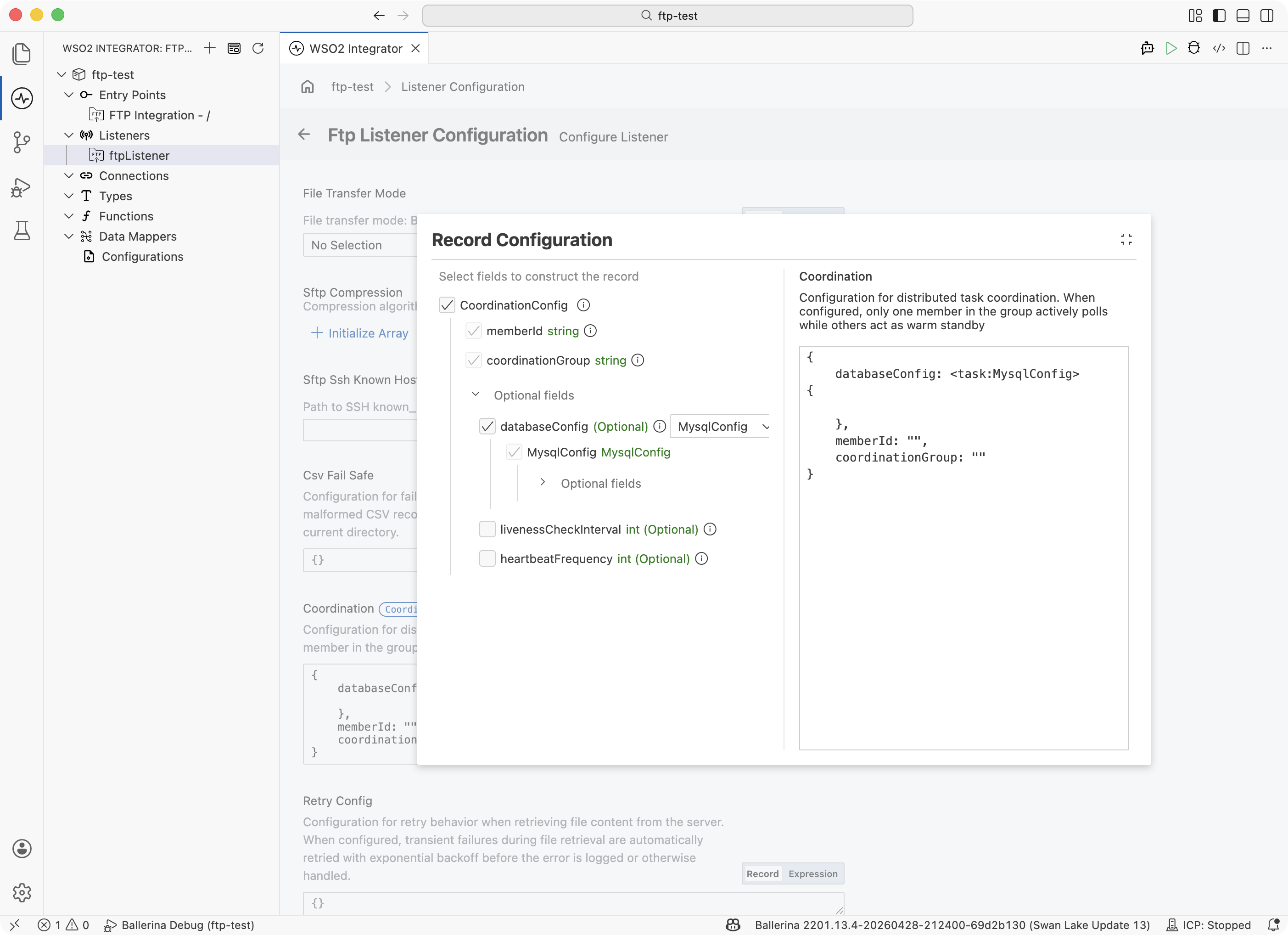Collapse the Entry Points tree node
This screenshot has width=1288, height=935.
click(x=69, y=94)
